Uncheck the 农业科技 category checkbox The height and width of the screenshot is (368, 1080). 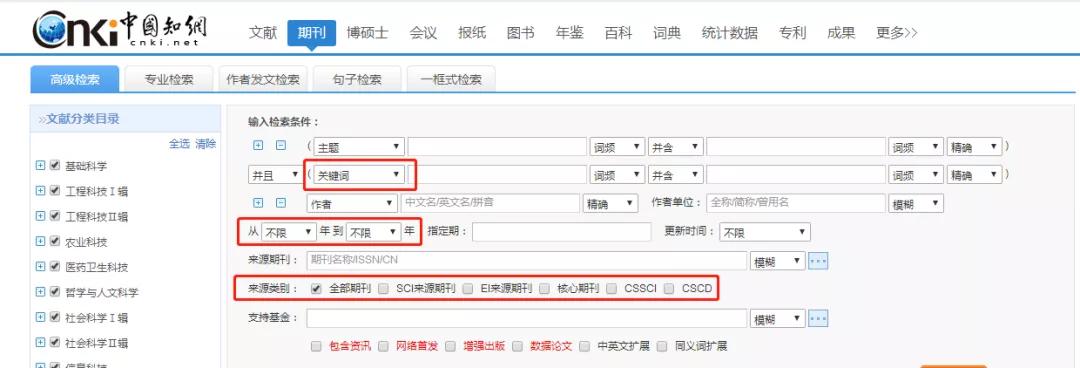pyautogui.click(x=54, y=241)
